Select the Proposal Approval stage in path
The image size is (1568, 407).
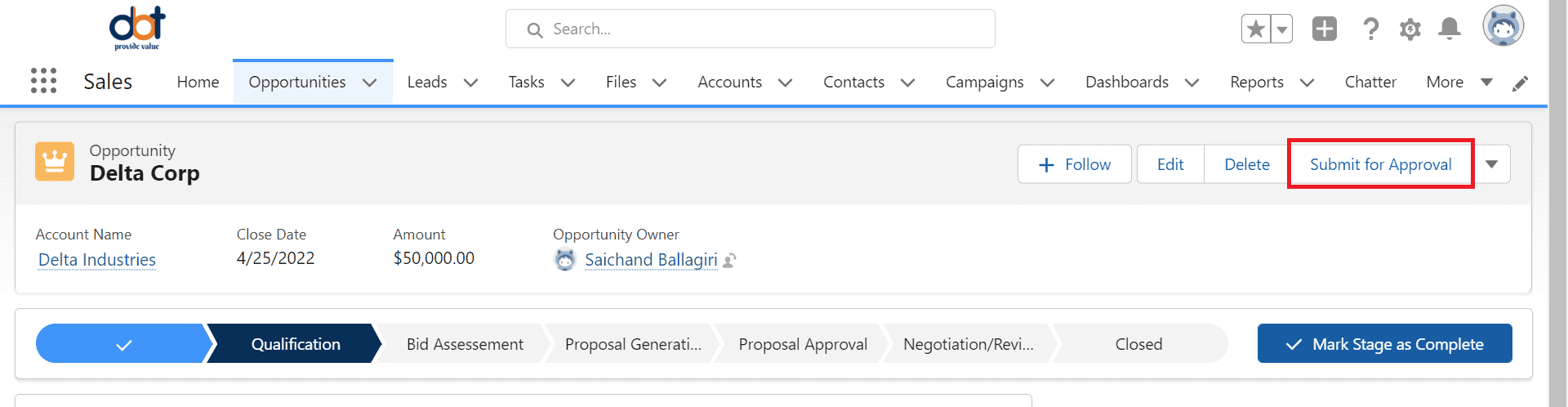click(803, 344)
